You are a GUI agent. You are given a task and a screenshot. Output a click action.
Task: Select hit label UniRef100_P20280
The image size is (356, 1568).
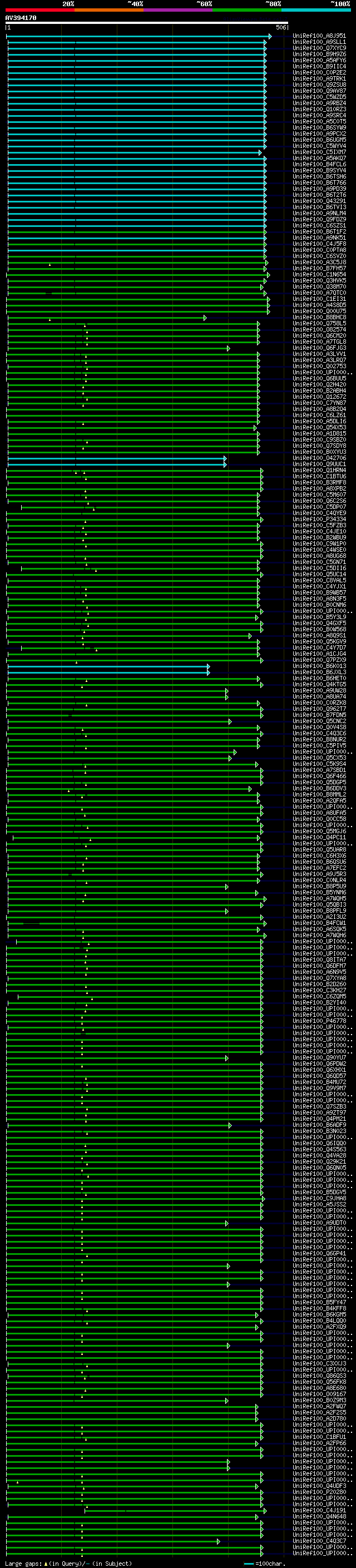click(x=319, y=1492)
